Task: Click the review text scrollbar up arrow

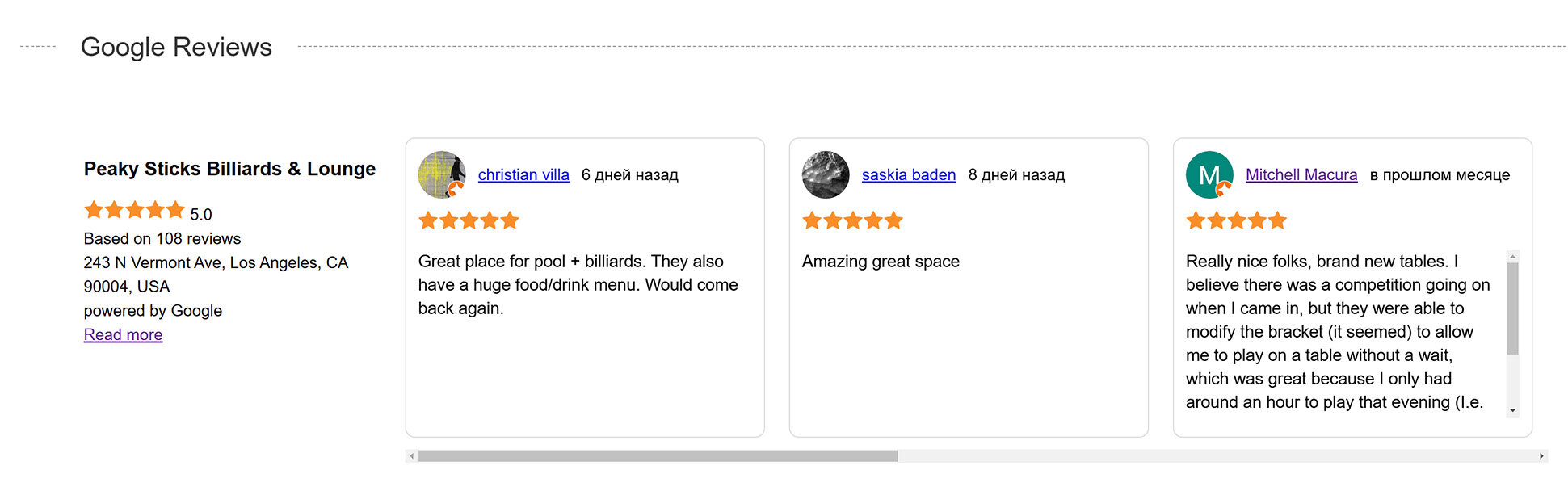Action: [x=1512, y=257]
